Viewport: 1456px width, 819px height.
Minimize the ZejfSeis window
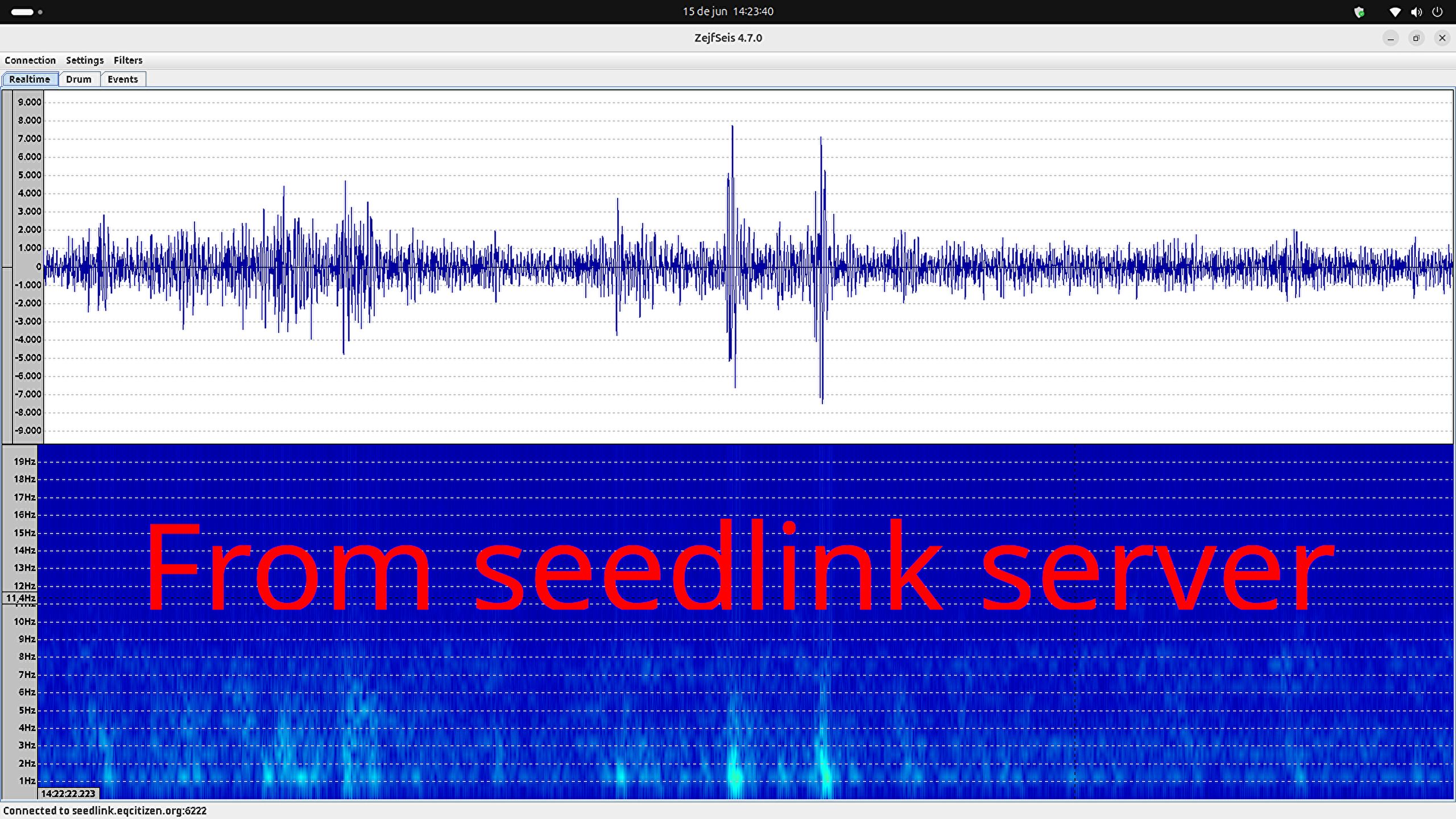(x=1391, y=38)
